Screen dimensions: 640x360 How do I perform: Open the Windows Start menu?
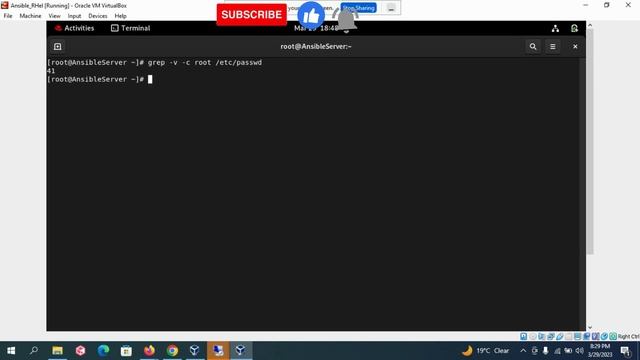(x=11, y=351)
